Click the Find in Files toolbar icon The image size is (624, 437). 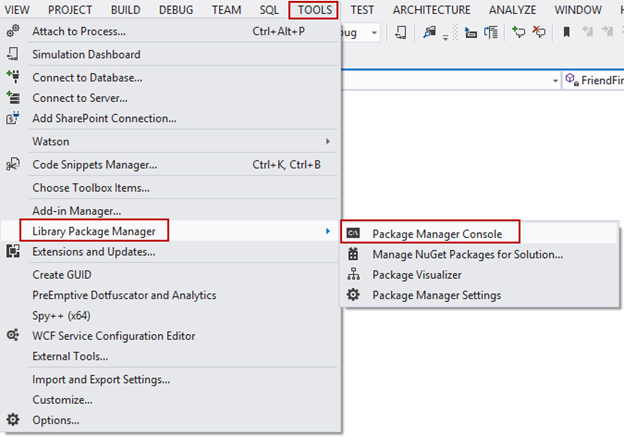(429, 32)
